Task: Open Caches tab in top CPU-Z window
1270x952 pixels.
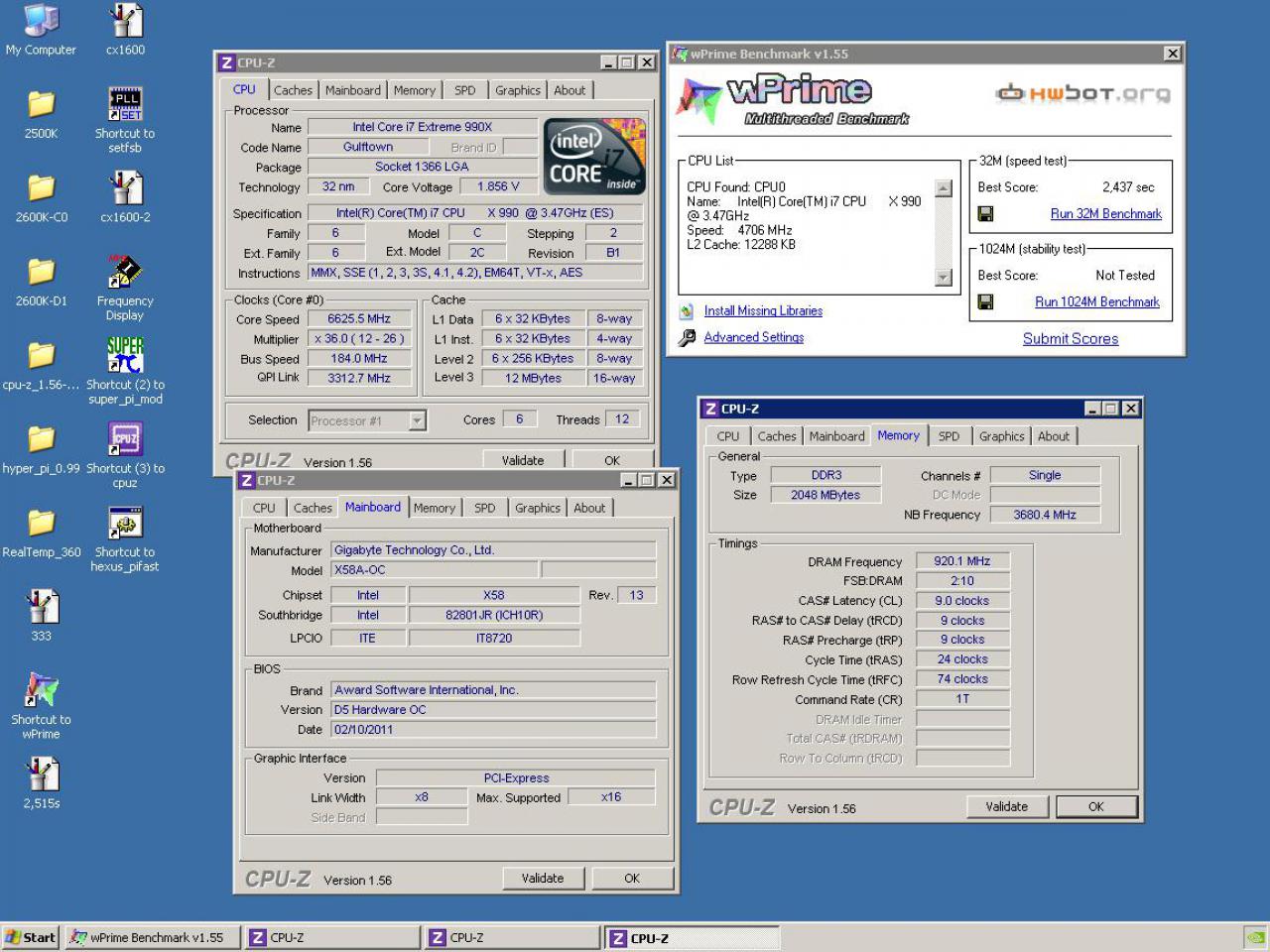Action: tap(293, 90)
